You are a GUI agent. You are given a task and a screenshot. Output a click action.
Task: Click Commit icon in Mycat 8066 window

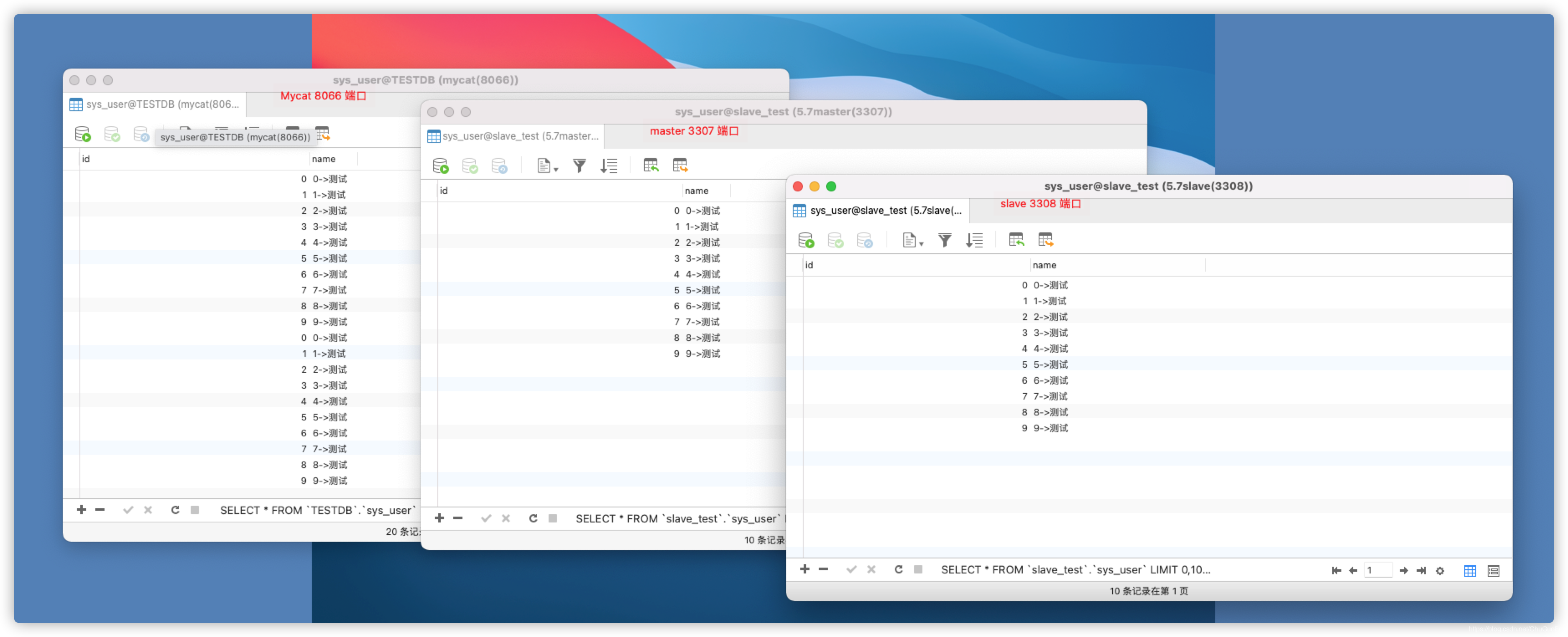[111, 134]
